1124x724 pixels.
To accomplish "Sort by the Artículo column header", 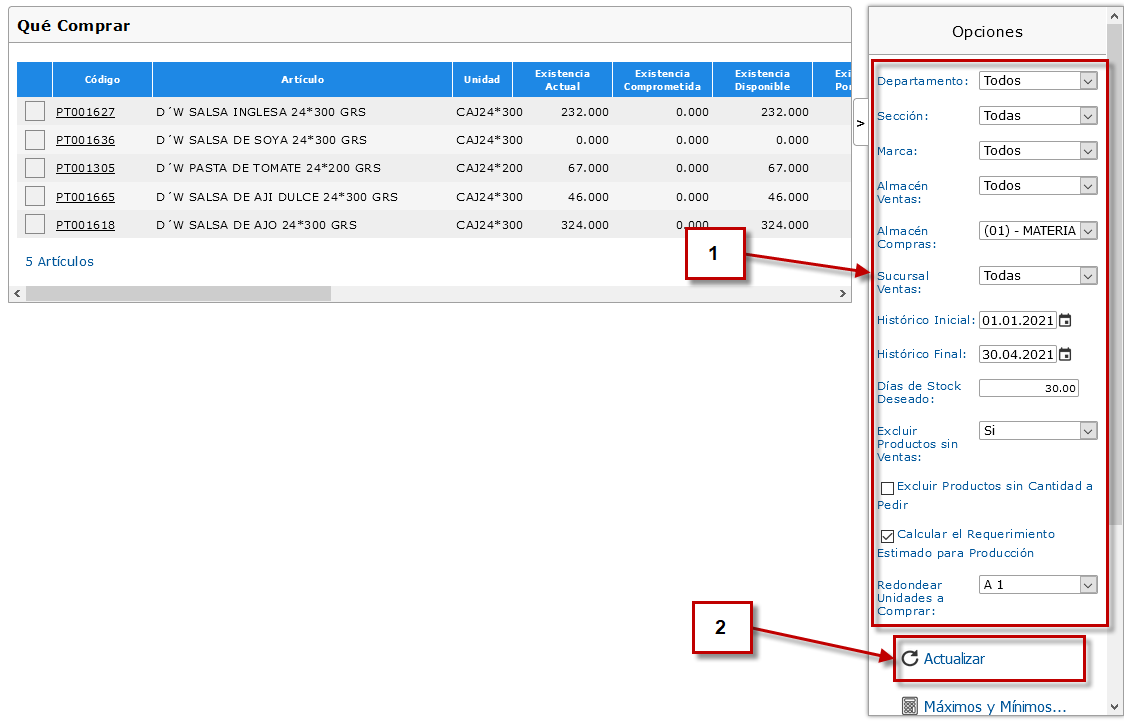I will (x=302, y=80).
